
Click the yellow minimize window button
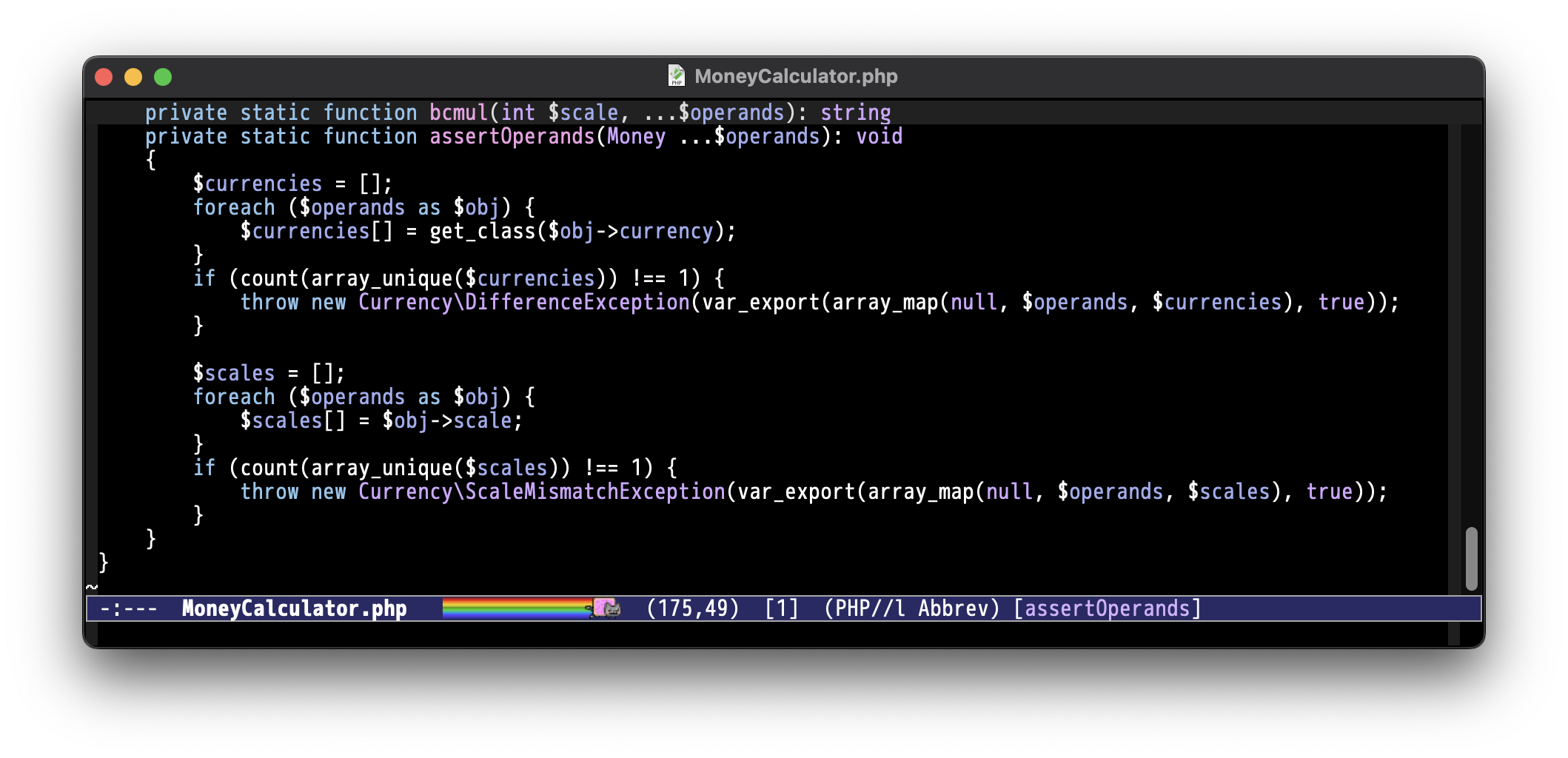point(133,77)
